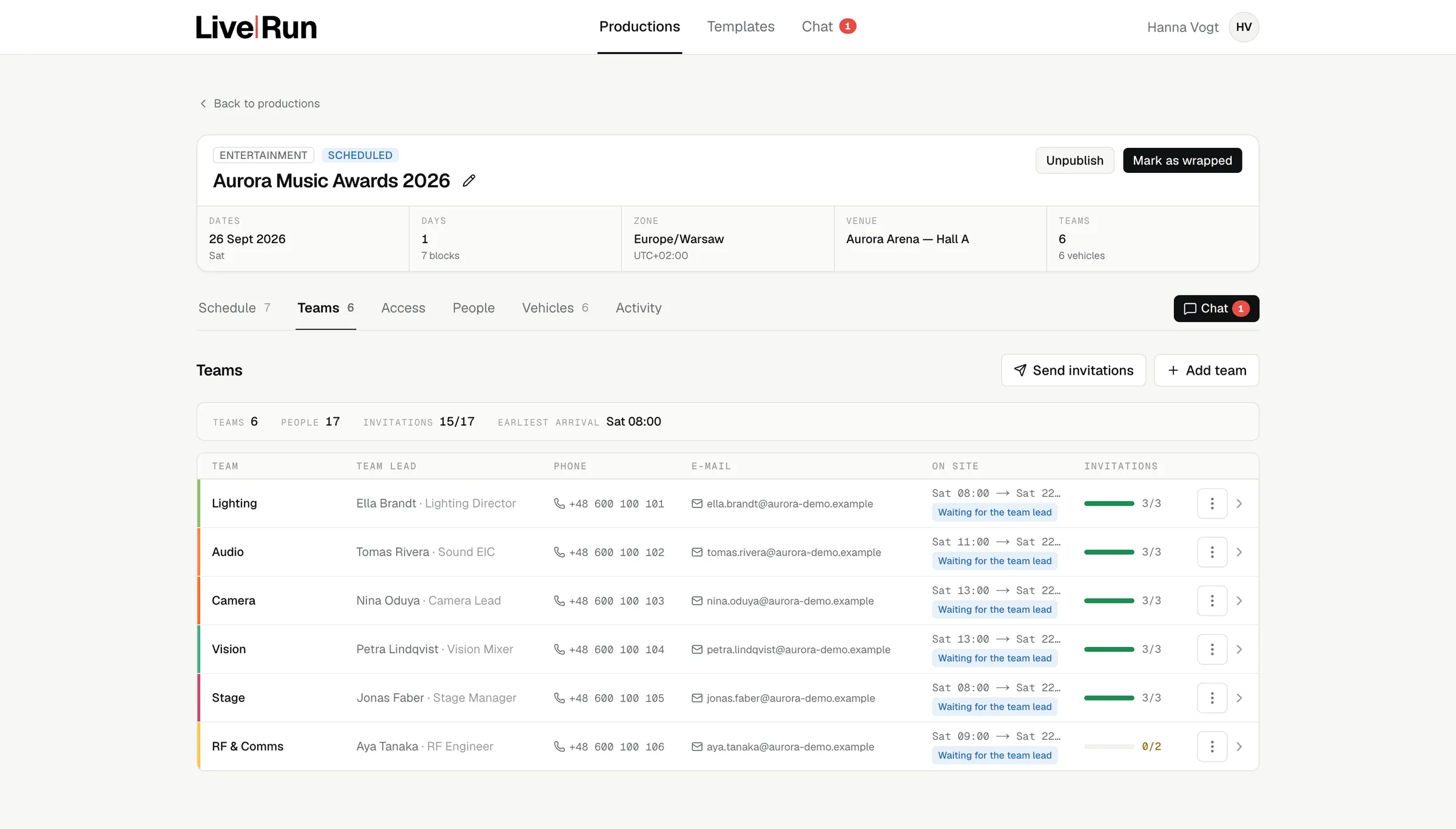
Task: Click the mail icon beside nina.oduya address
Action: (697, 600)
